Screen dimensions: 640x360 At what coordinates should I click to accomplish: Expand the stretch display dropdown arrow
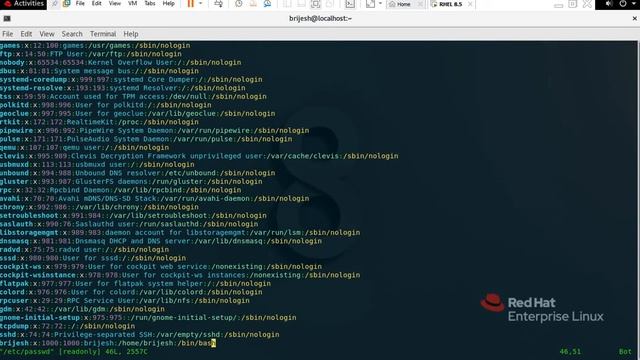[x=380, y=4]
